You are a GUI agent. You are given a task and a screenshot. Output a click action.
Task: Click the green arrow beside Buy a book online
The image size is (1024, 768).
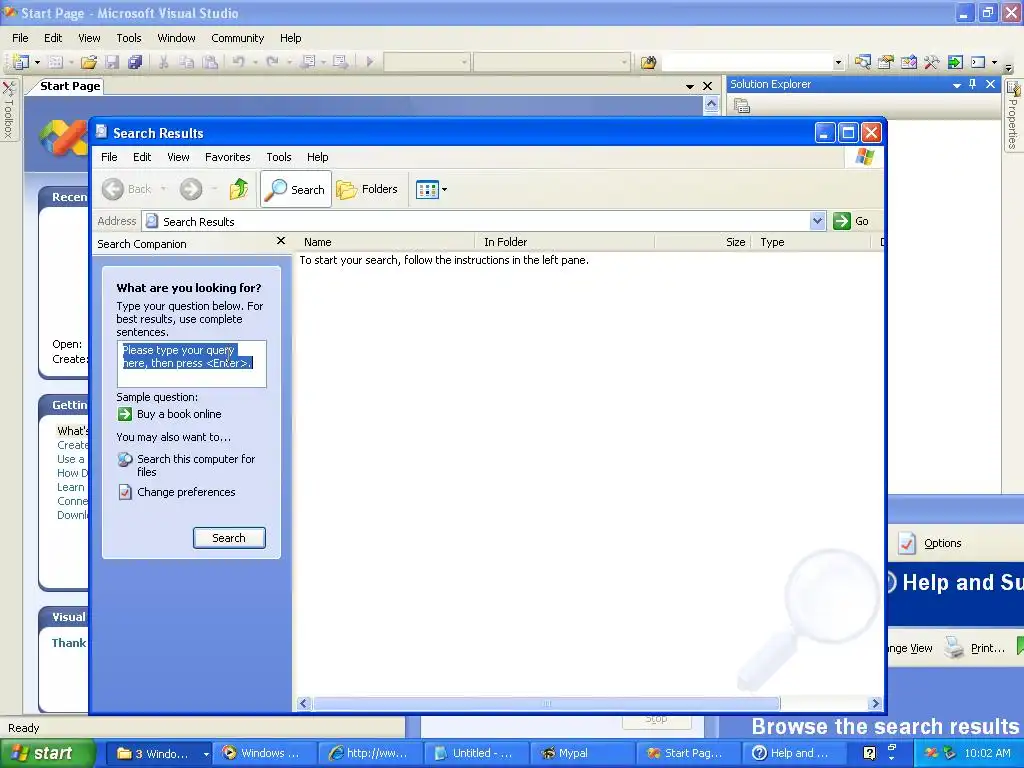[124, 414]
